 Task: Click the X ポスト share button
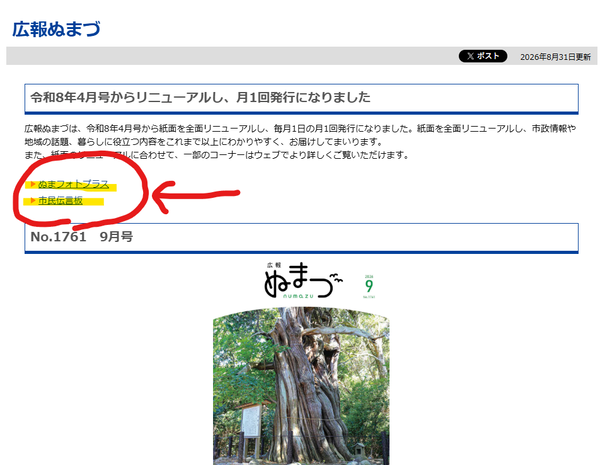pos(483,56)
